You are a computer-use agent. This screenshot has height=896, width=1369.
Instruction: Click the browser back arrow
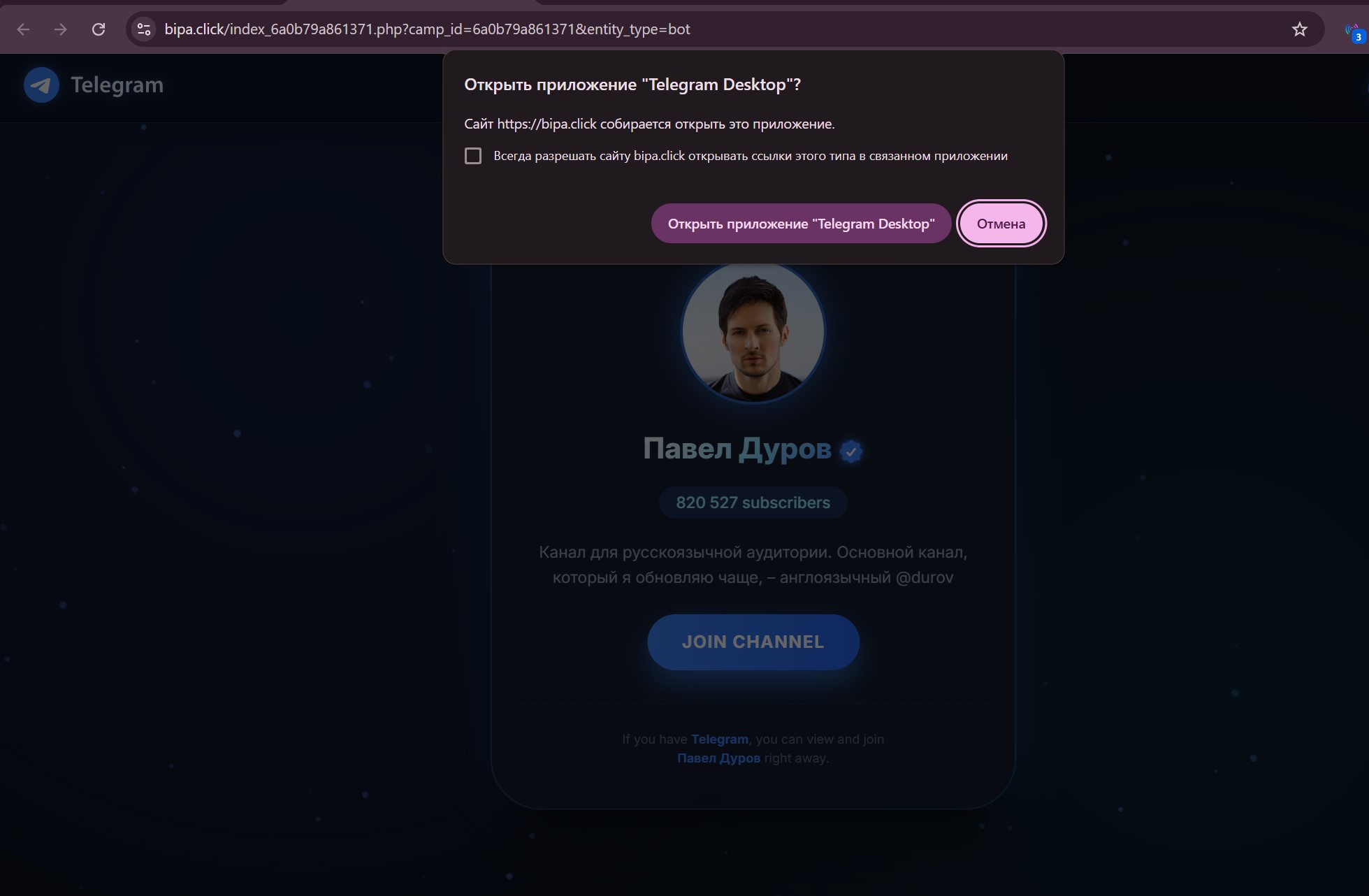(x=23, y=29)
